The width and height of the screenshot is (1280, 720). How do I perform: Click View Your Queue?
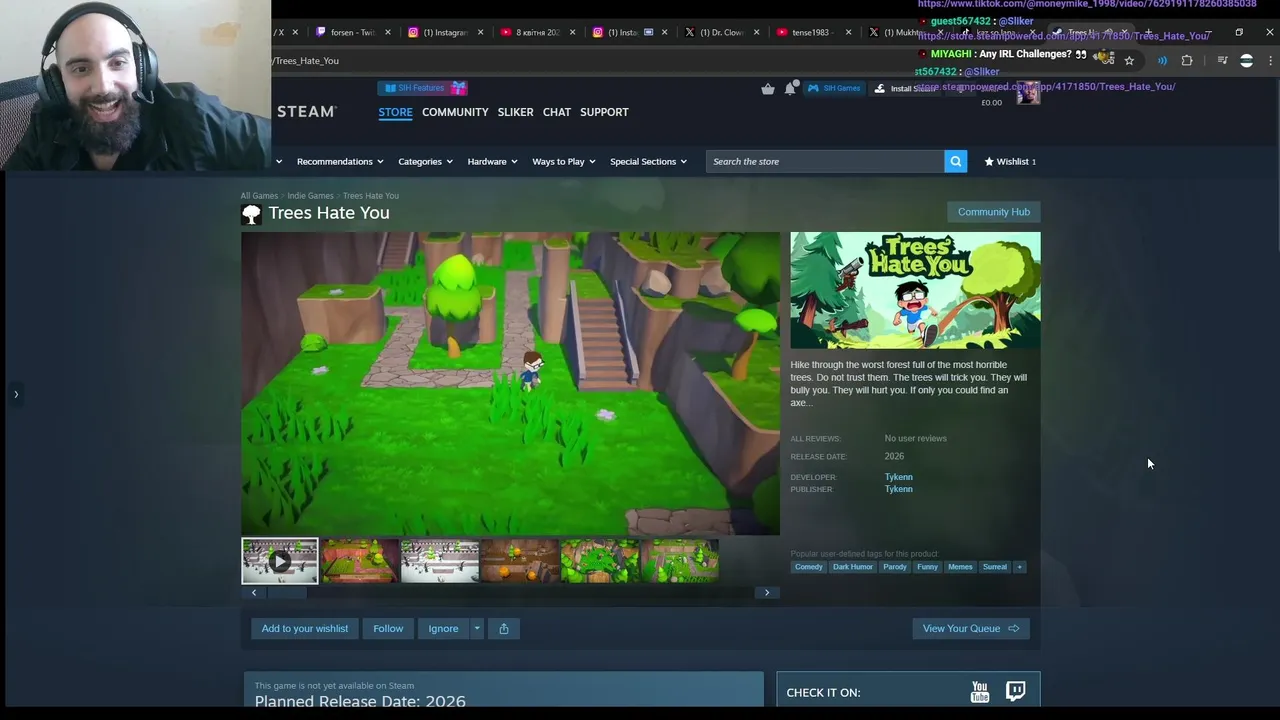970,628
